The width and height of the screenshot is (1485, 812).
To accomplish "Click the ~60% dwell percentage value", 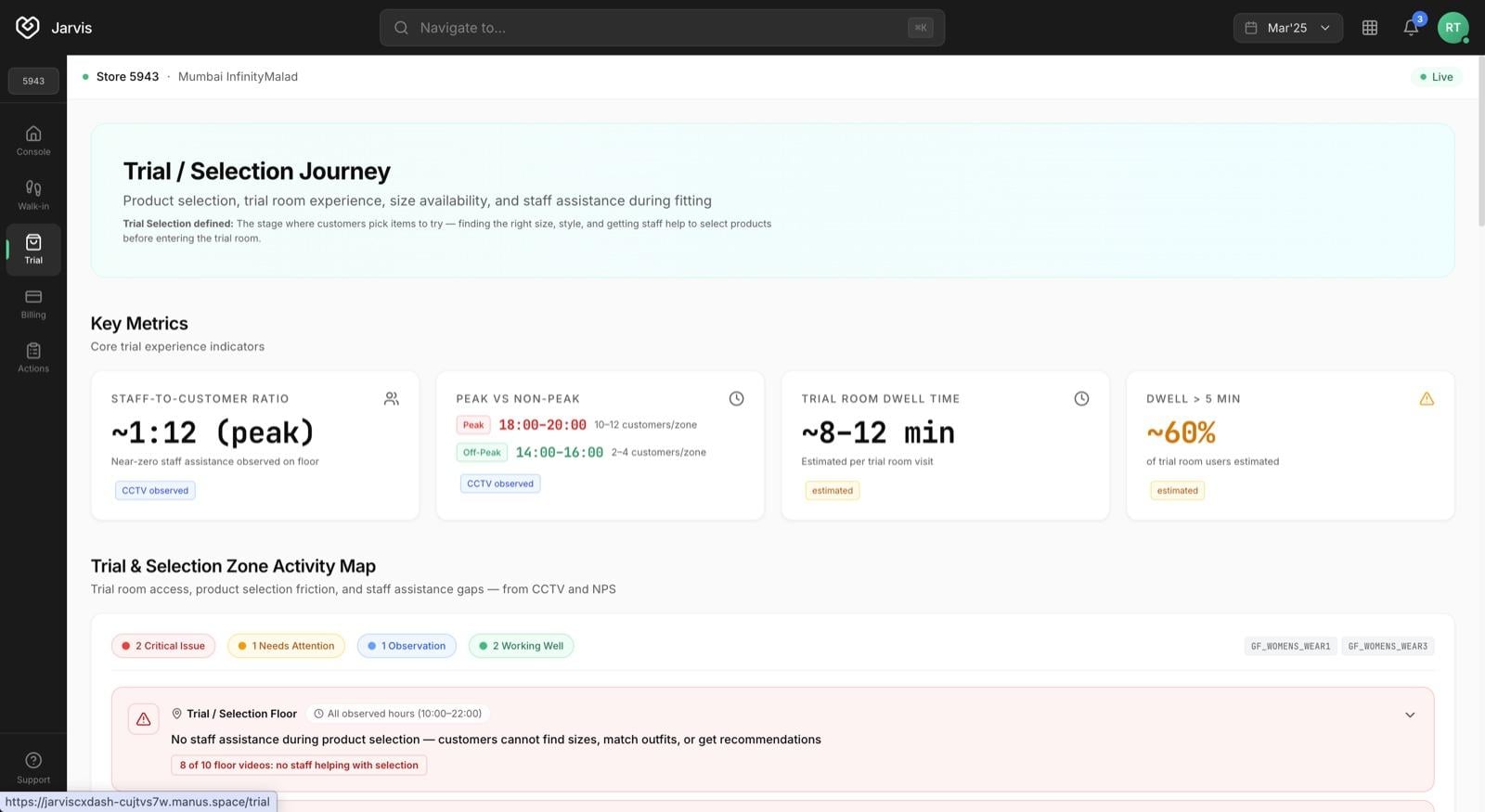I will pyautogui.click(x=1181, y=432).
